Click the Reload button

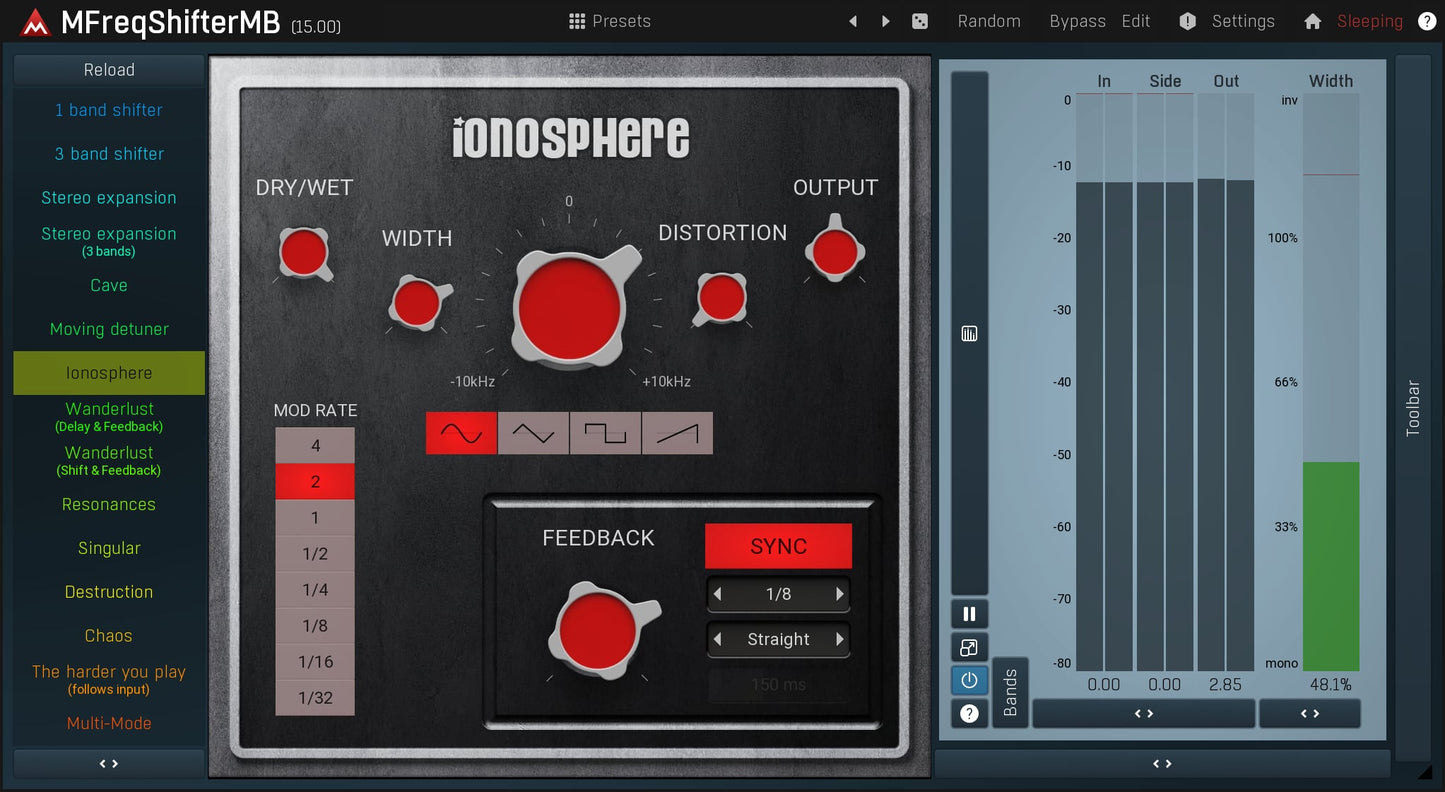tap(108, 69)
